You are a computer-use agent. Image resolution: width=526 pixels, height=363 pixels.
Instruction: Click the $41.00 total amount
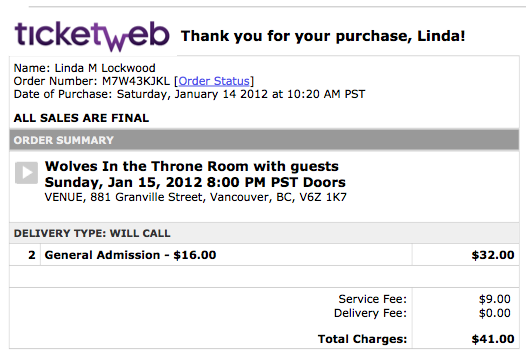(493, 339)
